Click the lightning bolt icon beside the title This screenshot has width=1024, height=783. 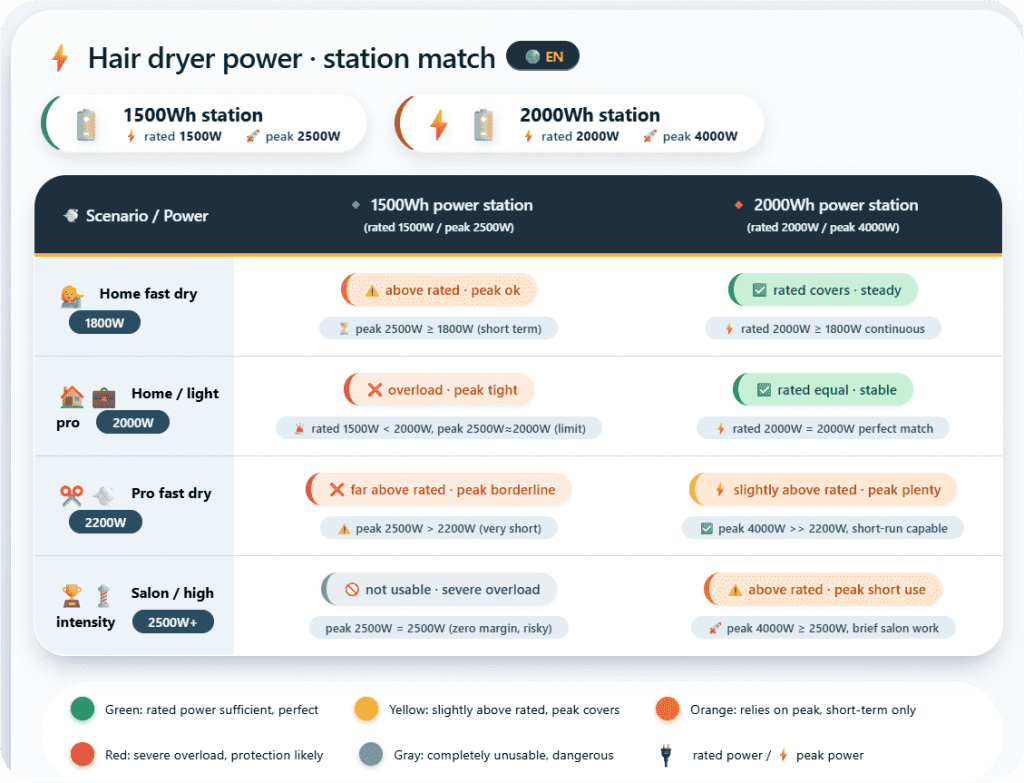(60, 58)
